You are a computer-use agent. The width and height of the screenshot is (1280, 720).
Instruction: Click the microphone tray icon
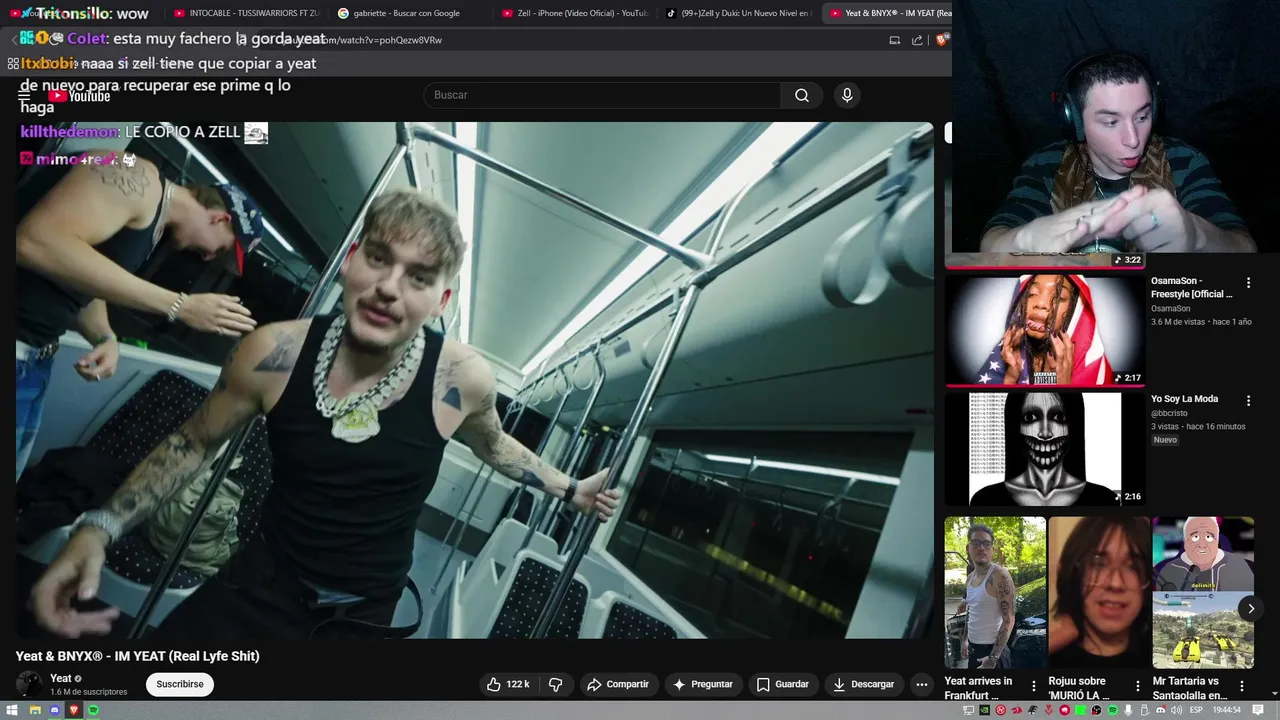[1128, 710]
